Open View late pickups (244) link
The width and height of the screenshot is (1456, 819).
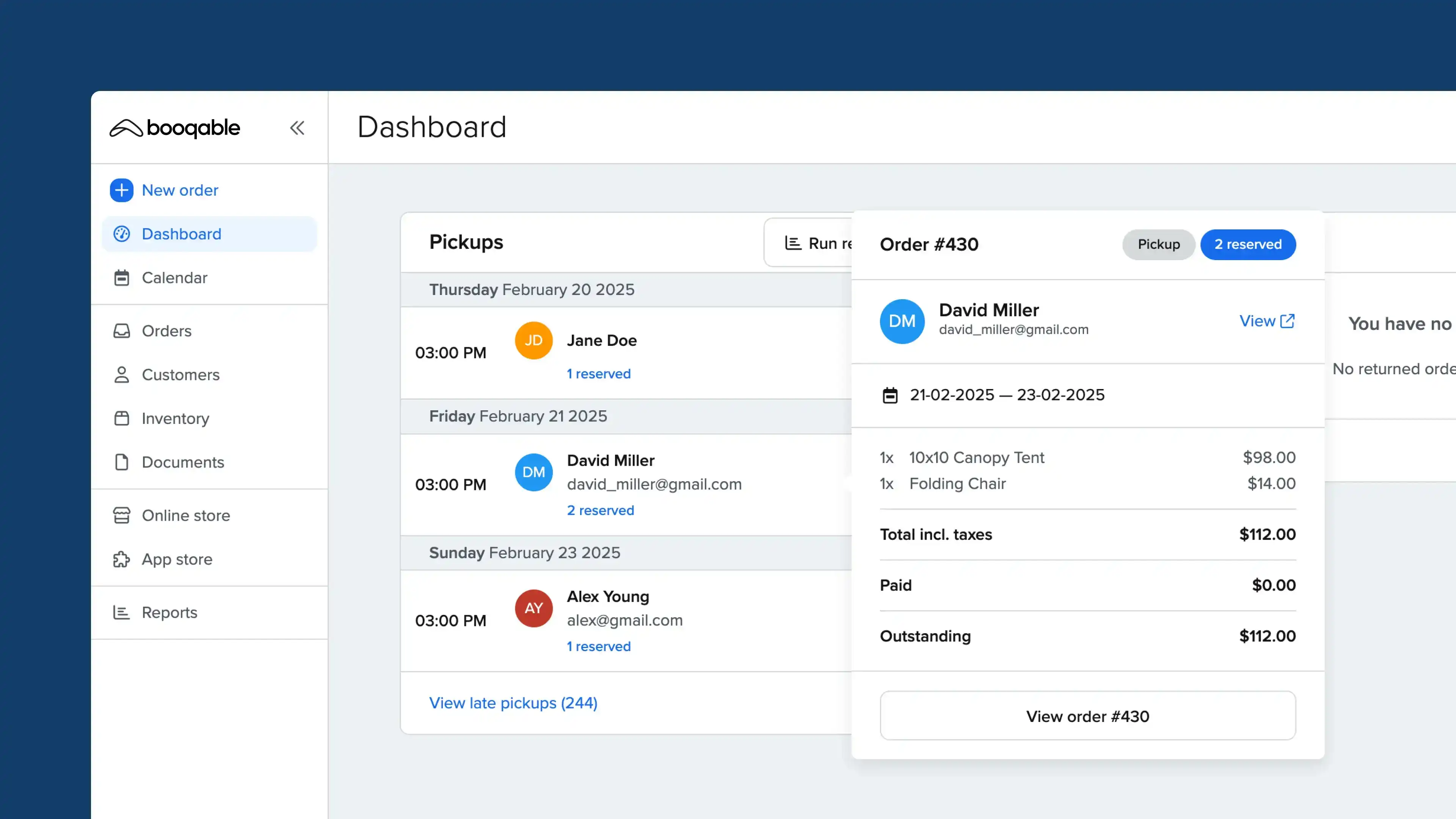pos(513,703)
